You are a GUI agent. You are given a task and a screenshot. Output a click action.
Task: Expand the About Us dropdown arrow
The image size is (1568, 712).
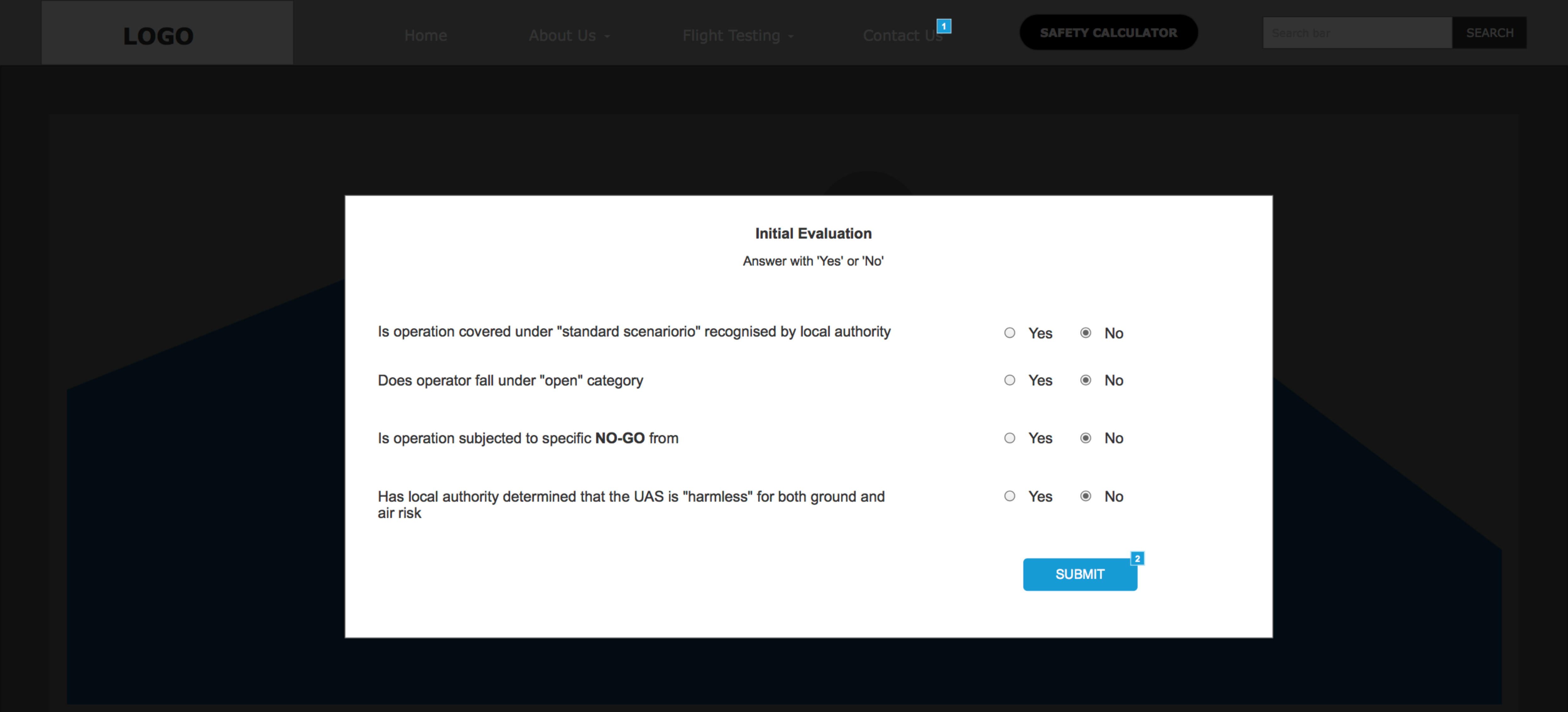coord(607,36)
